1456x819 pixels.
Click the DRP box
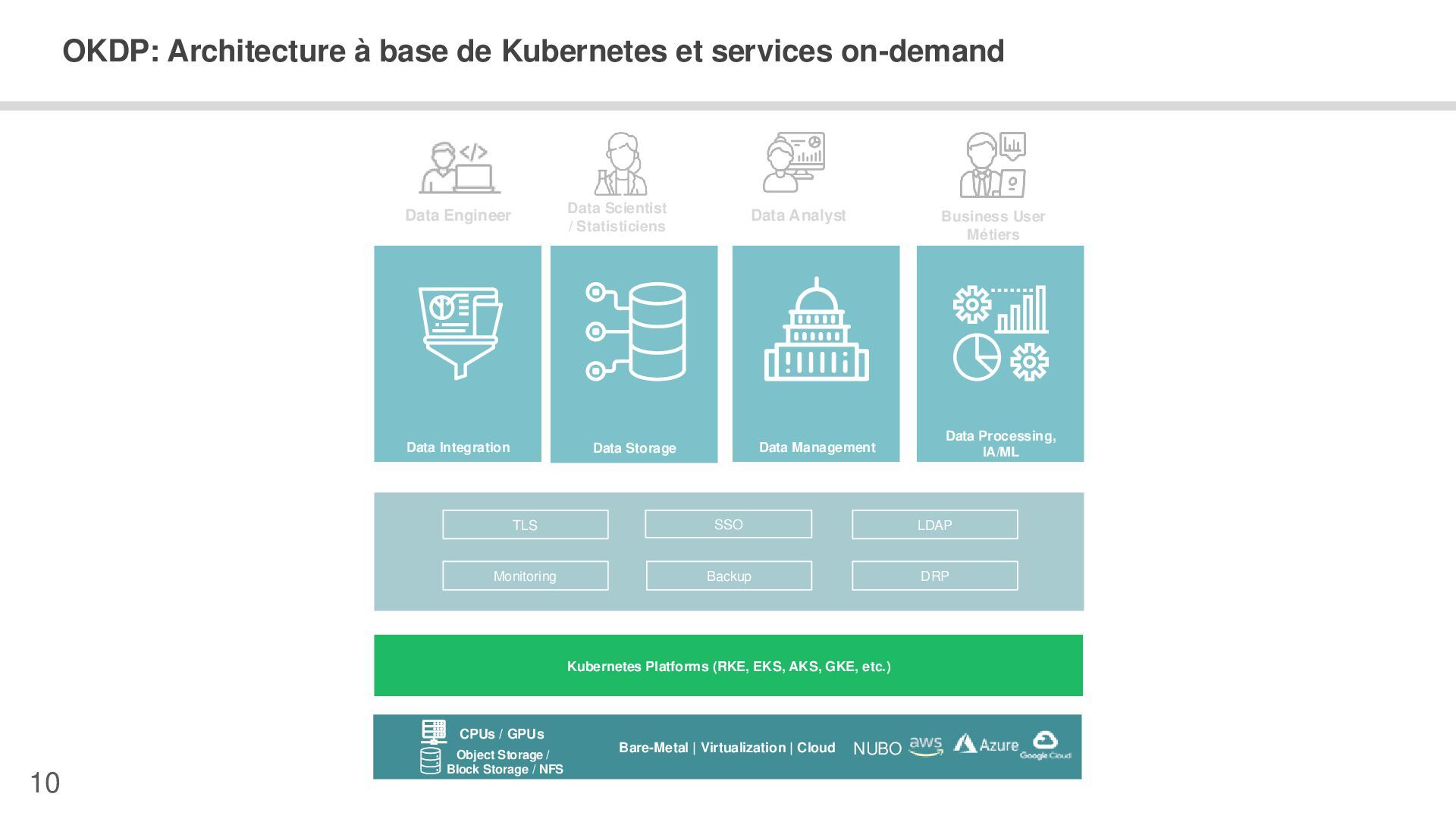(x=934, y=576)
